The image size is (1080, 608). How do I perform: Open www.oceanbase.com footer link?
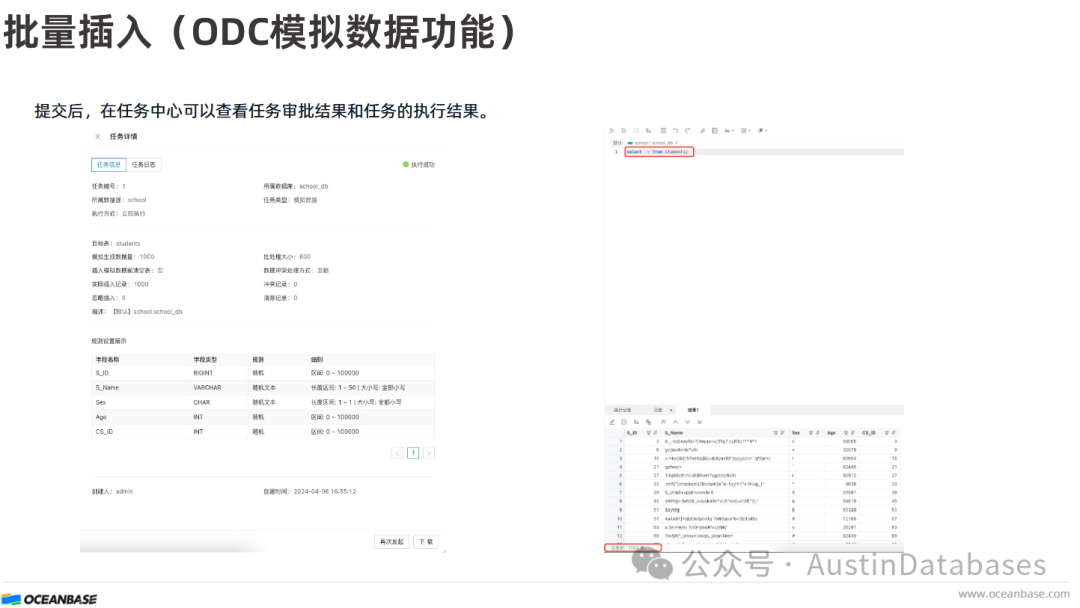tap(1013, 594)
